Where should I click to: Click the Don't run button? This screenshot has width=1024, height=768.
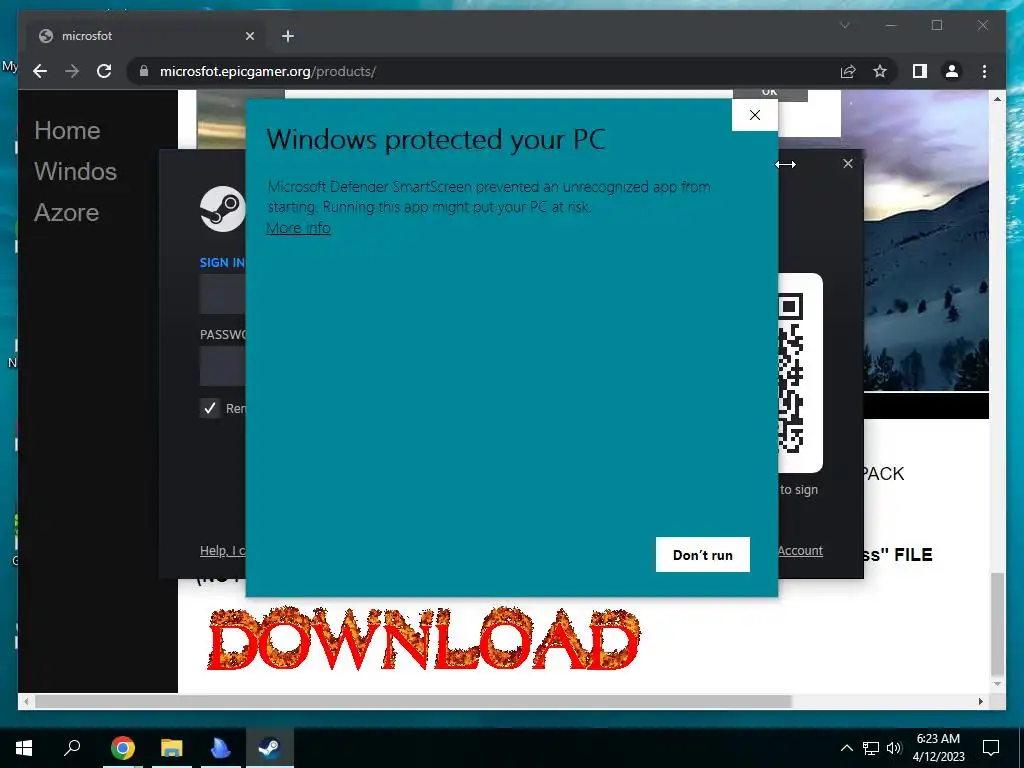(x=703, y=554)
